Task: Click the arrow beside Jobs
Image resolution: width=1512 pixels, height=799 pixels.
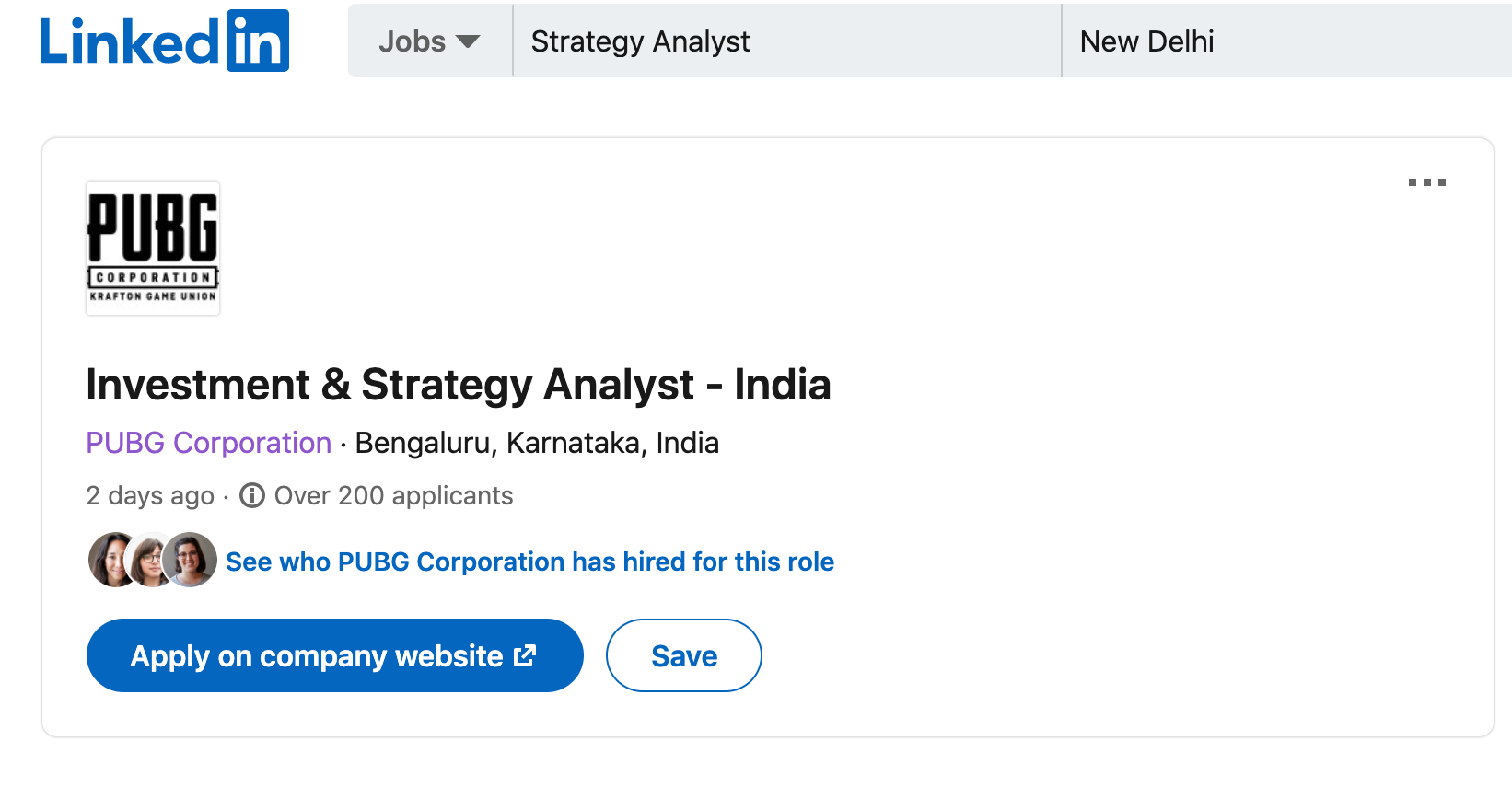Action: [x=468, y=41]
